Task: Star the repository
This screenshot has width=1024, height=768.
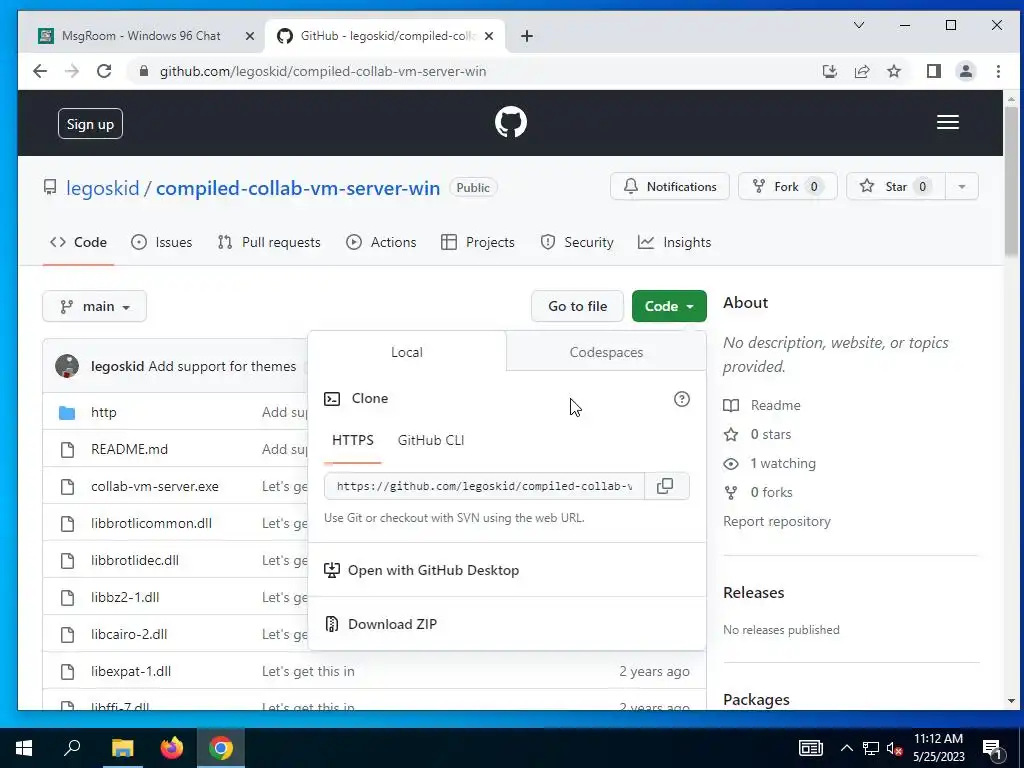Action: [895, 187]
